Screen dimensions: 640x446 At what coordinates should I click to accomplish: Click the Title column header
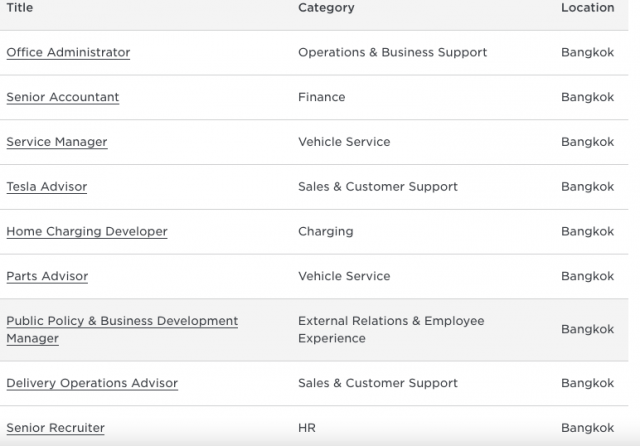pyautogui.click(x=20, y=8)
